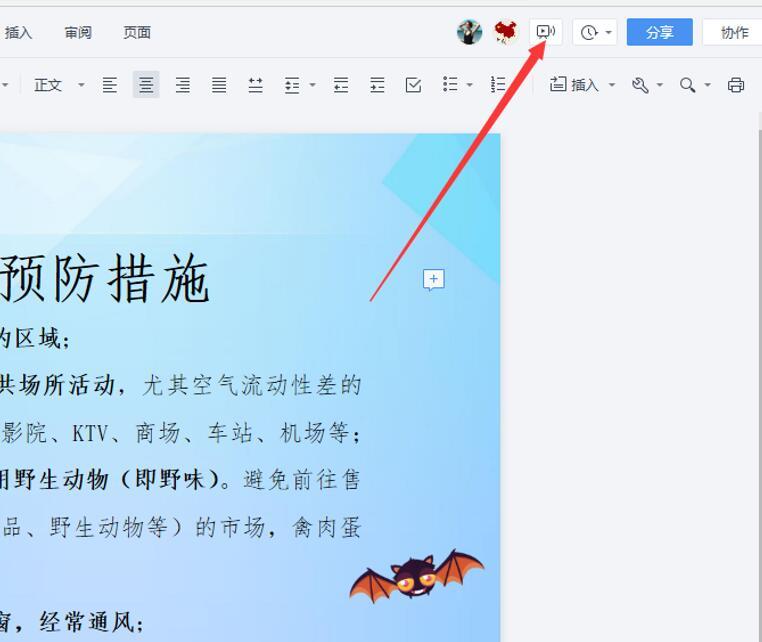Add comment using margin plus icon

pos(433,280)
